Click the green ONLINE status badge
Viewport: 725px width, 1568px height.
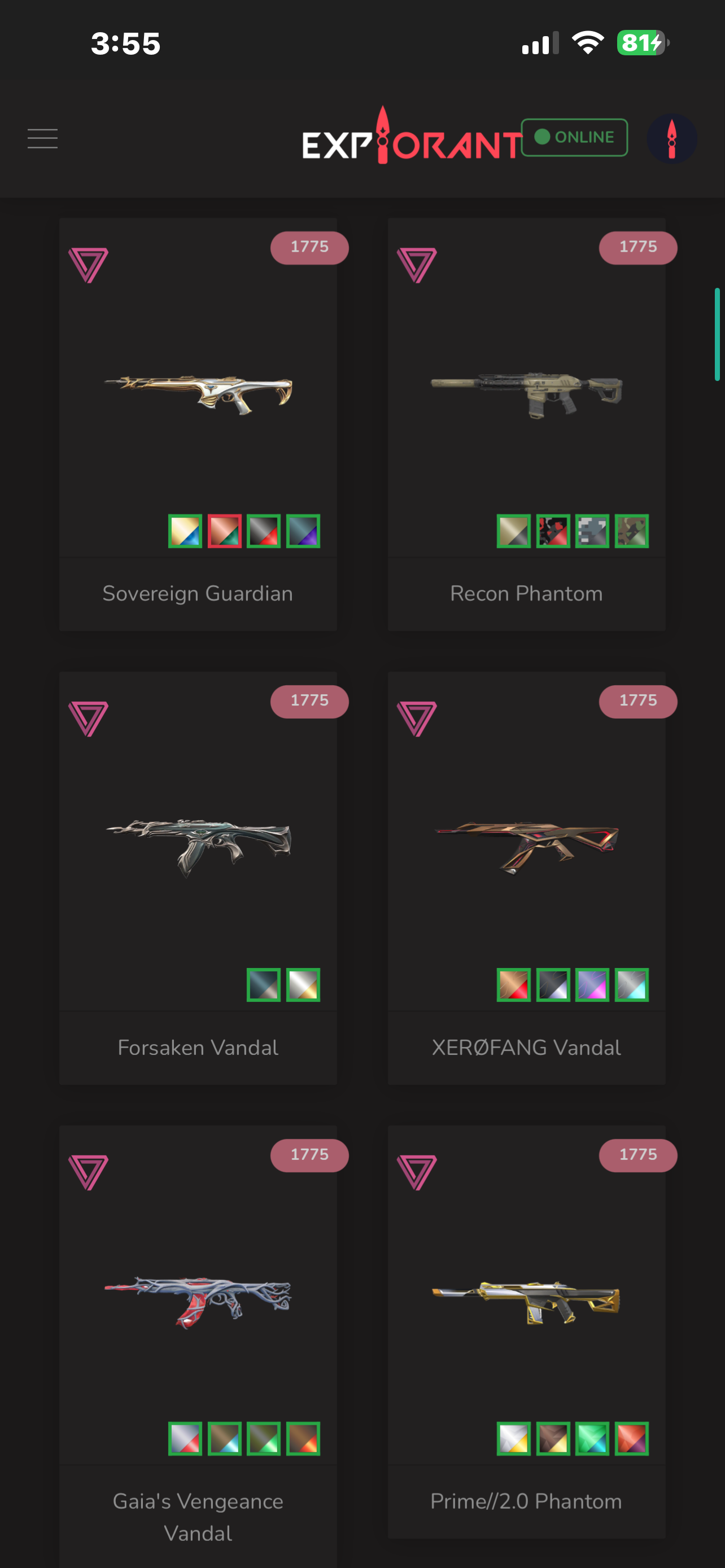pyautogui.click(x=575, y=138)
